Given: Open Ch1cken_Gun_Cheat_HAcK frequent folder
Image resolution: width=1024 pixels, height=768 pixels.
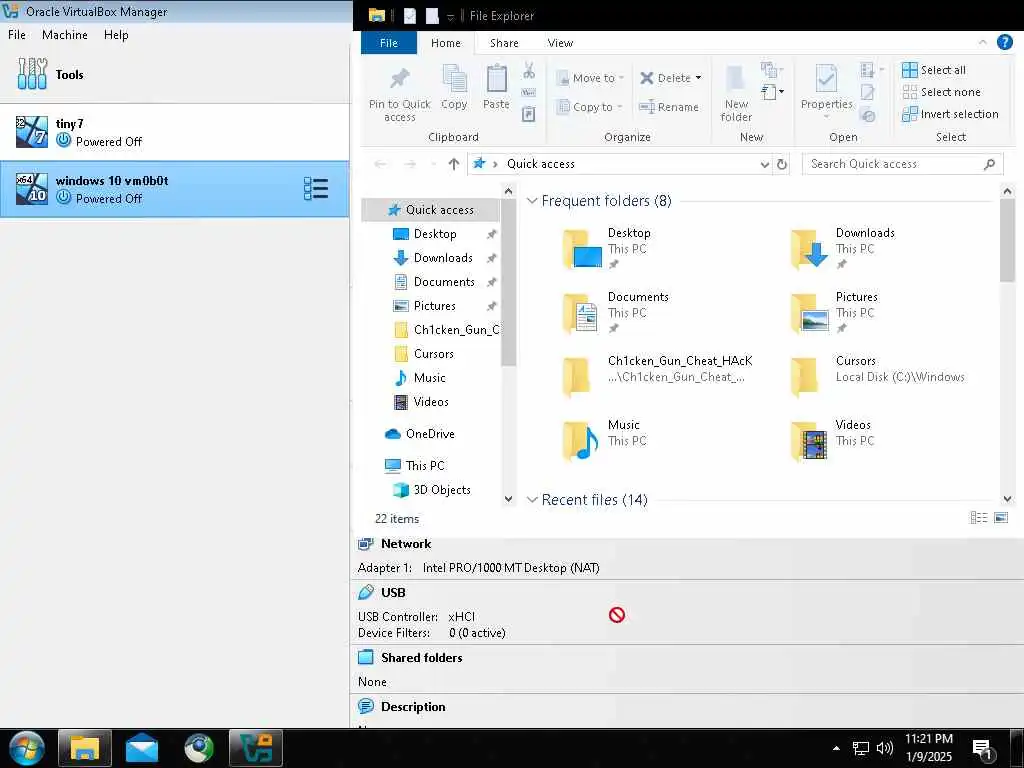Looking at the screenshot, I should tap(658, 376).
